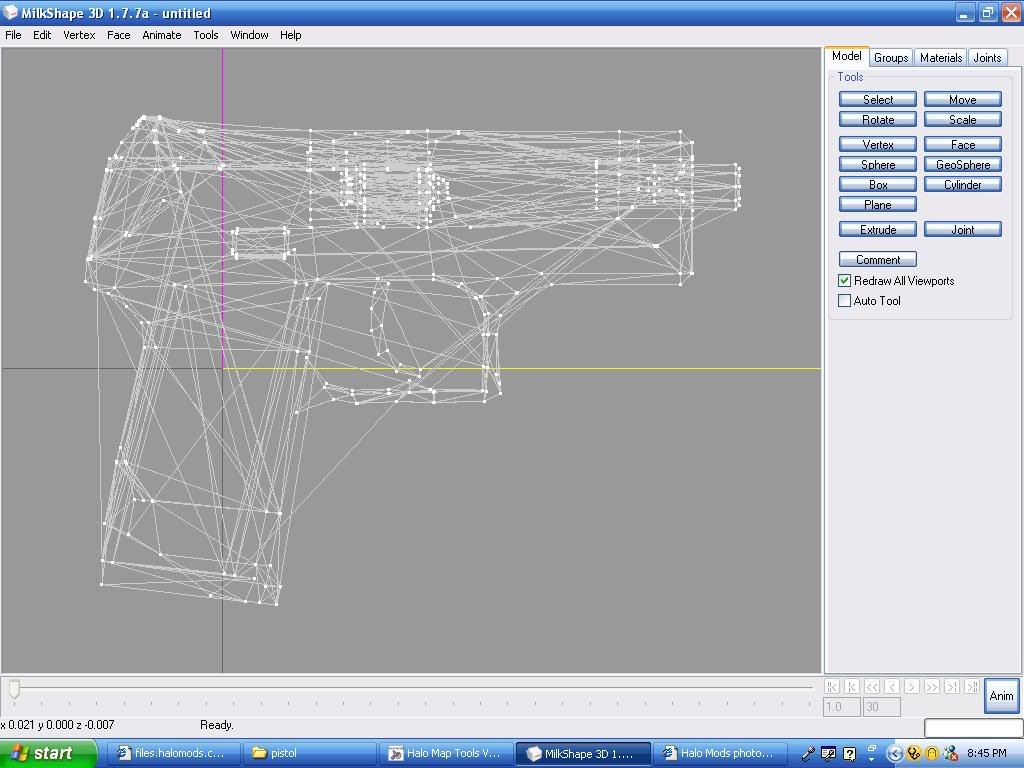The height and width of the screenshot is (768, 1024).
Task: Enable the Auto Tool checkbox
Action: pos(844,300)
